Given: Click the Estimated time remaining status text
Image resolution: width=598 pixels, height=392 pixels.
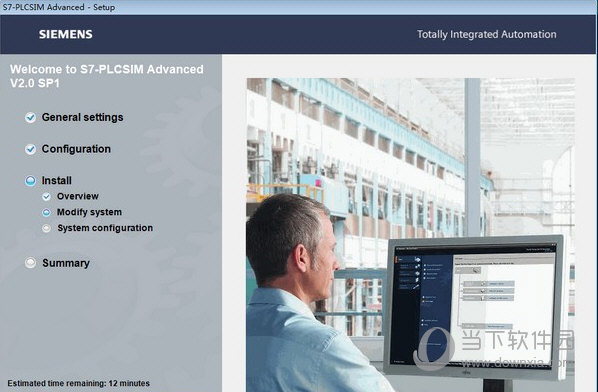Looking at the screenshot, I should point(79,383).
